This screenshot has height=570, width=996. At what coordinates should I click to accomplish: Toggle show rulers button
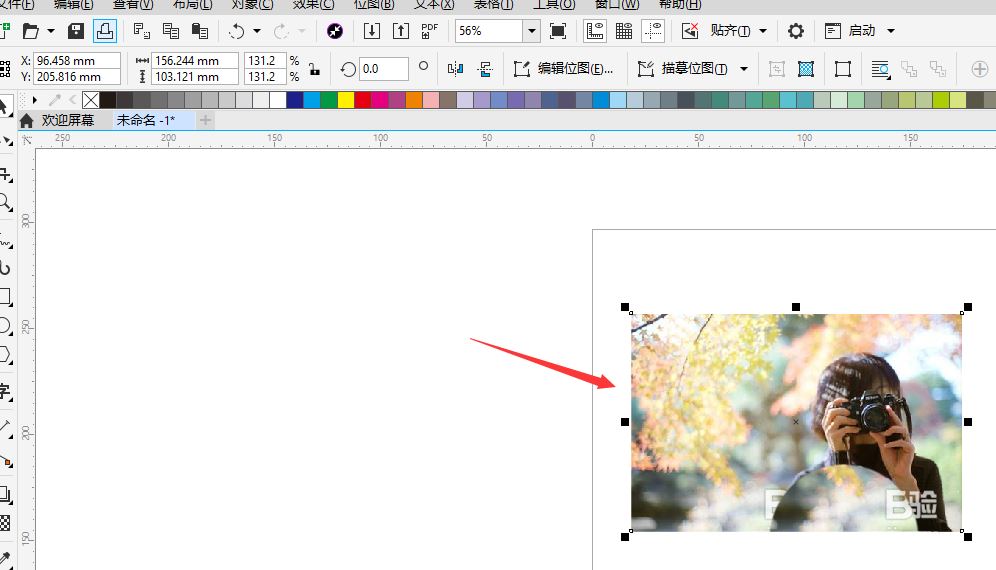595,31
